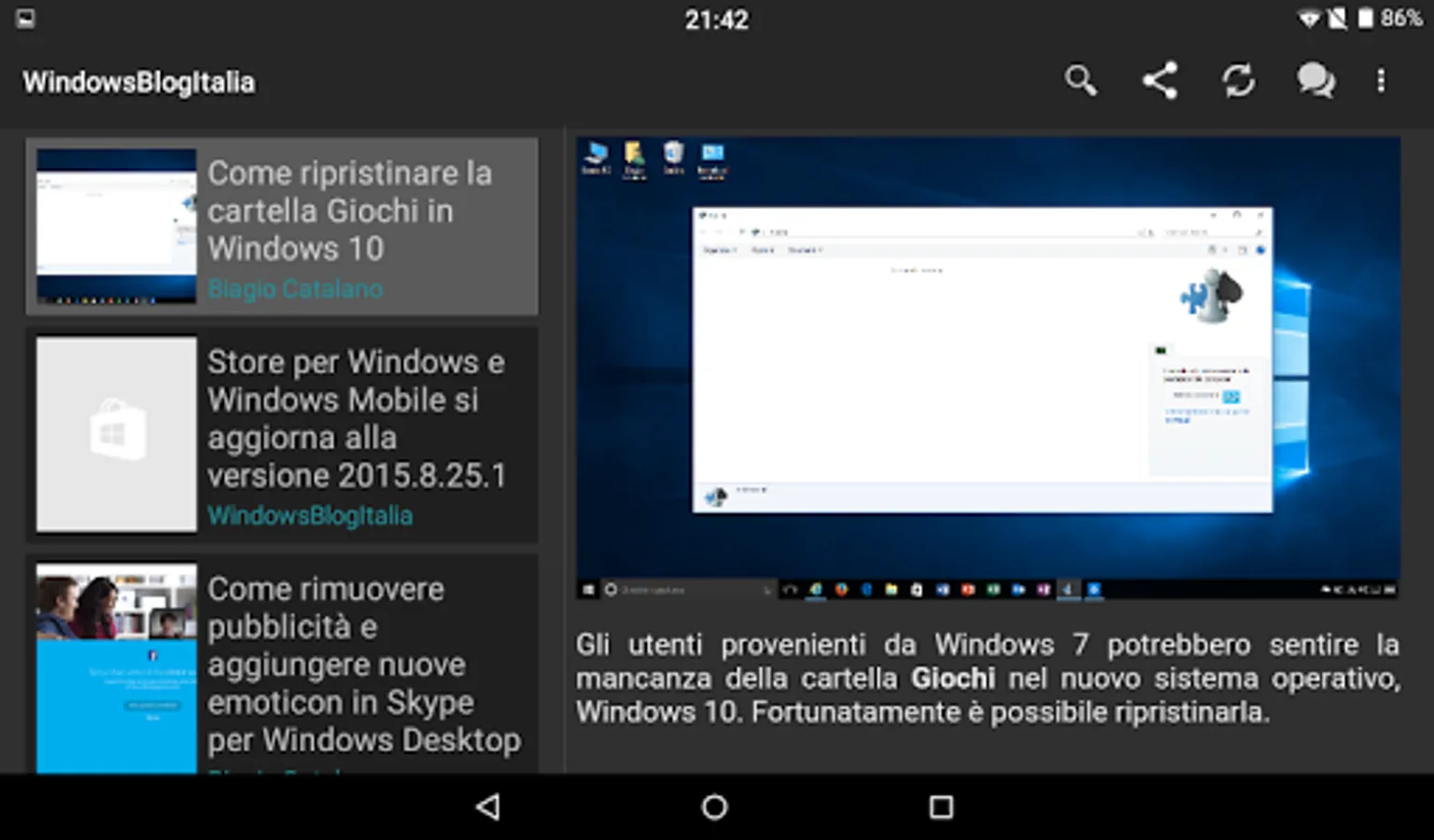This screenshot has height=840, width=1434.
Task: Tap the Android home button
Action: (715, 807)
